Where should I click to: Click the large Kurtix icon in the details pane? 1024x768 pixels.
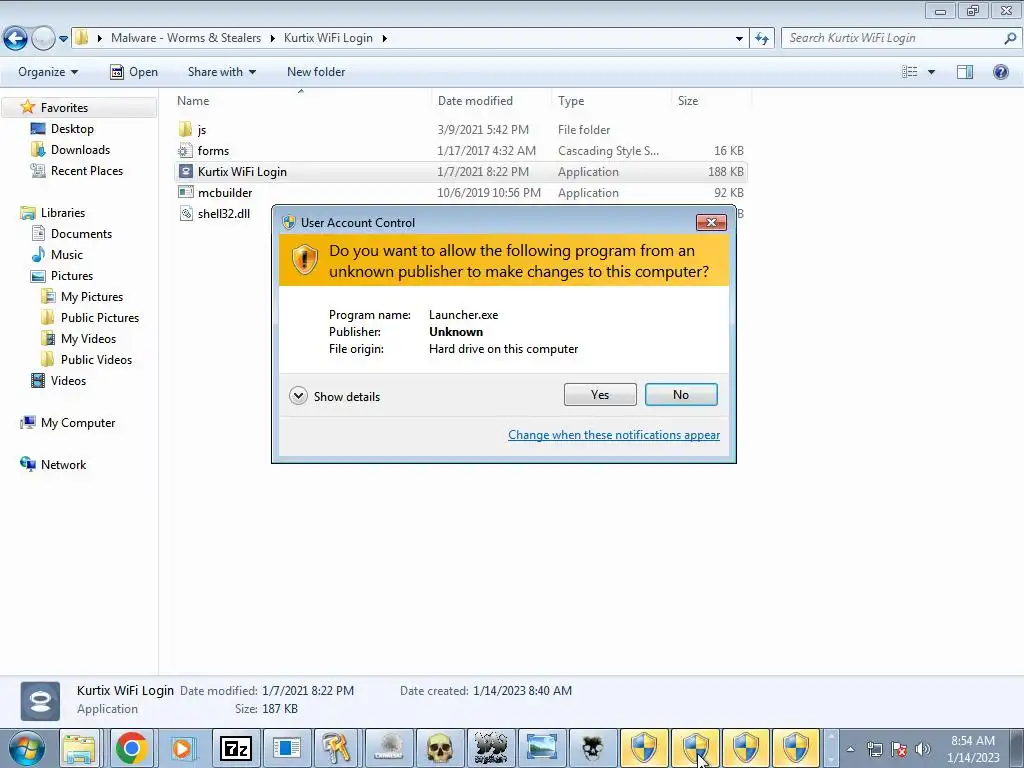[40, 701]
